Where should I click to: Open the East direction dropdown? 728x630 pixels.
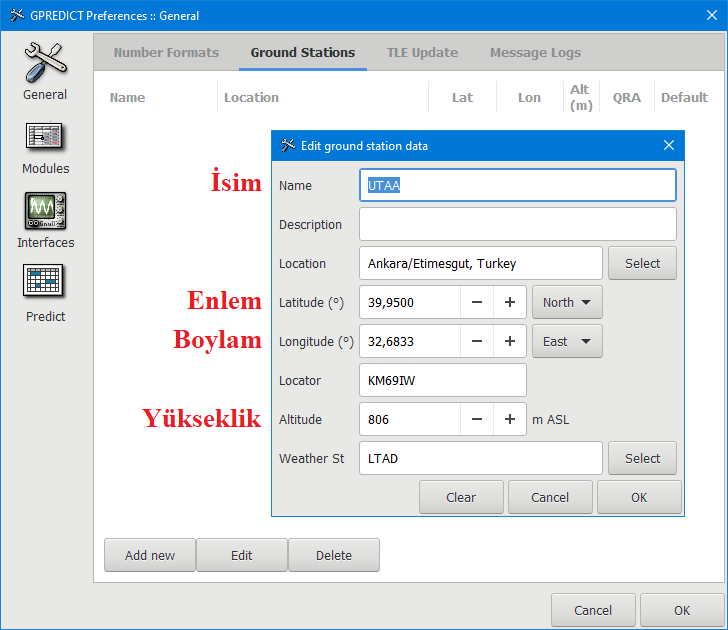(x=567, y=341)
